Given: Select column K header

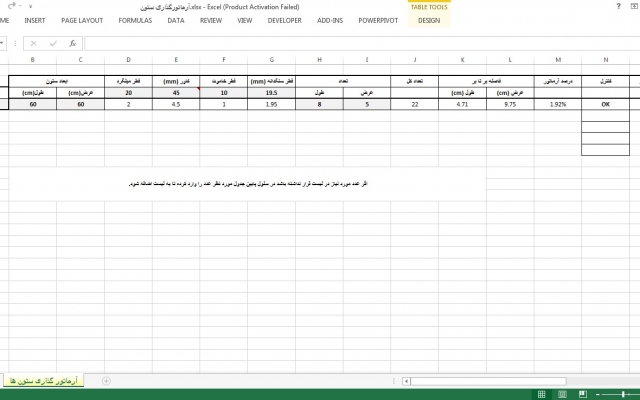Looking at the screenshot, I should pyautogui.click(x=462, y=60).
